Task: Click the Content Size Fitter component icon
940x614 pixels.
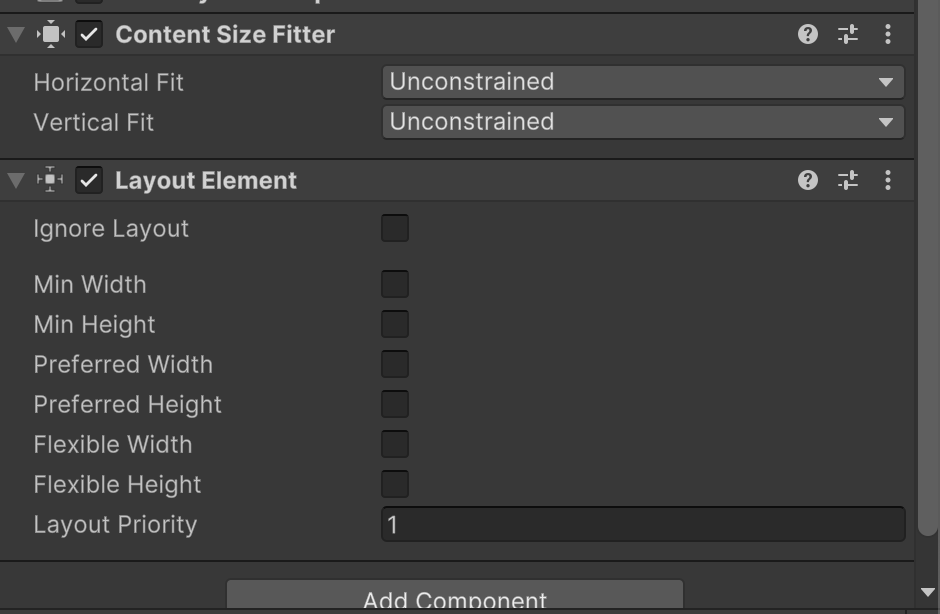Action: coord(50,35)
